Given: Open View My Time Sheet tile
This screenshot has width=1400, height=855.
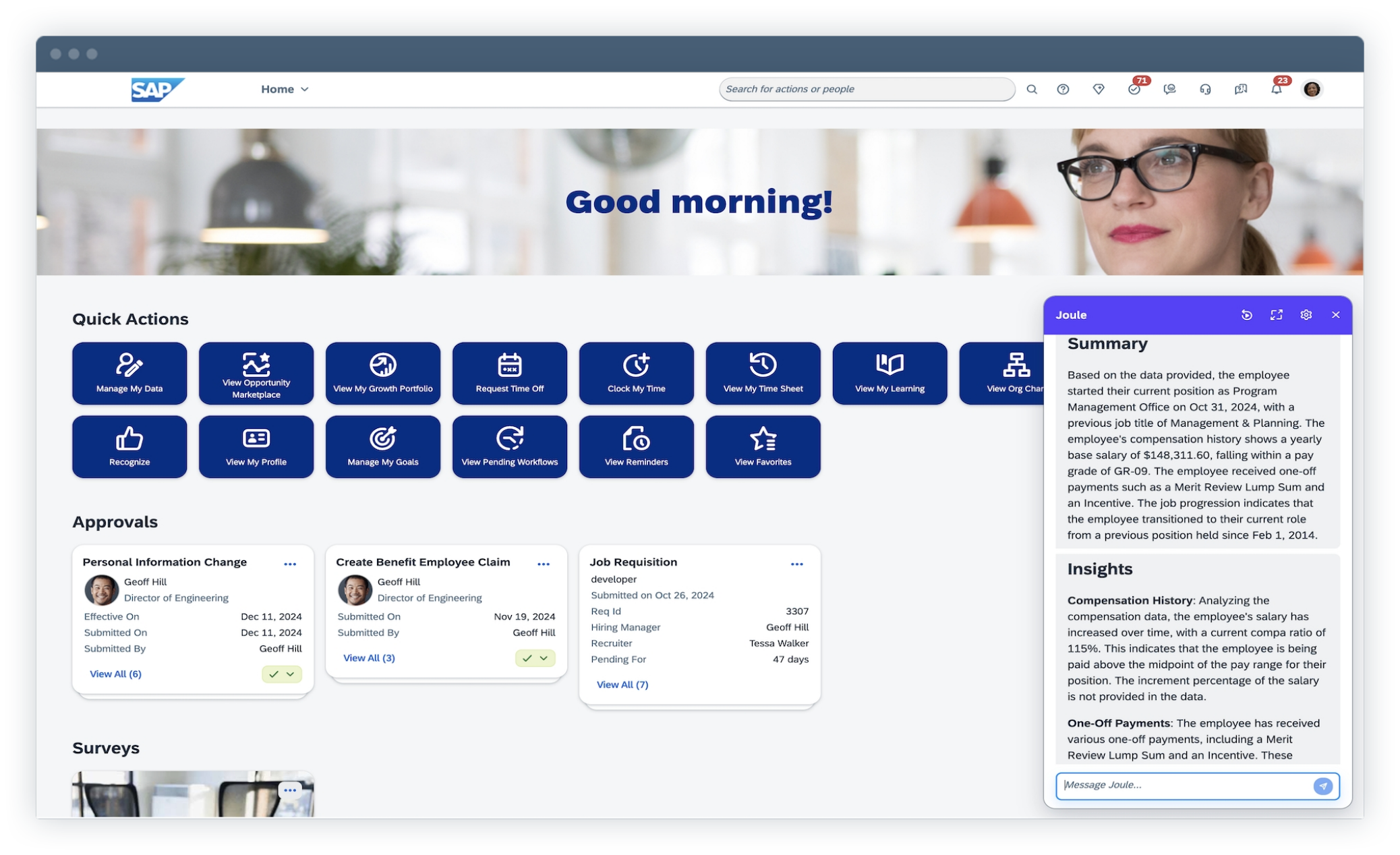Looking at the screenshot, I should (x=763, y=374).
